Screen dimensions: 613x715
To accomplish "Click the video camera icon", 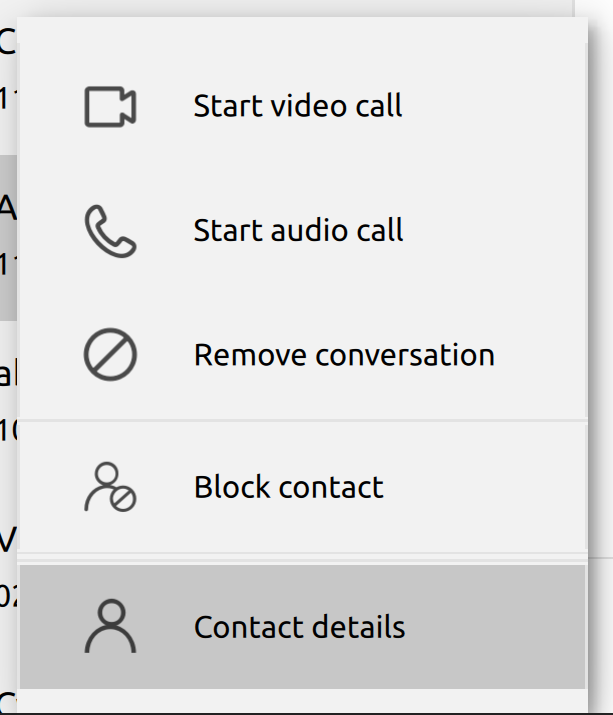I will [x=110, y=106].
